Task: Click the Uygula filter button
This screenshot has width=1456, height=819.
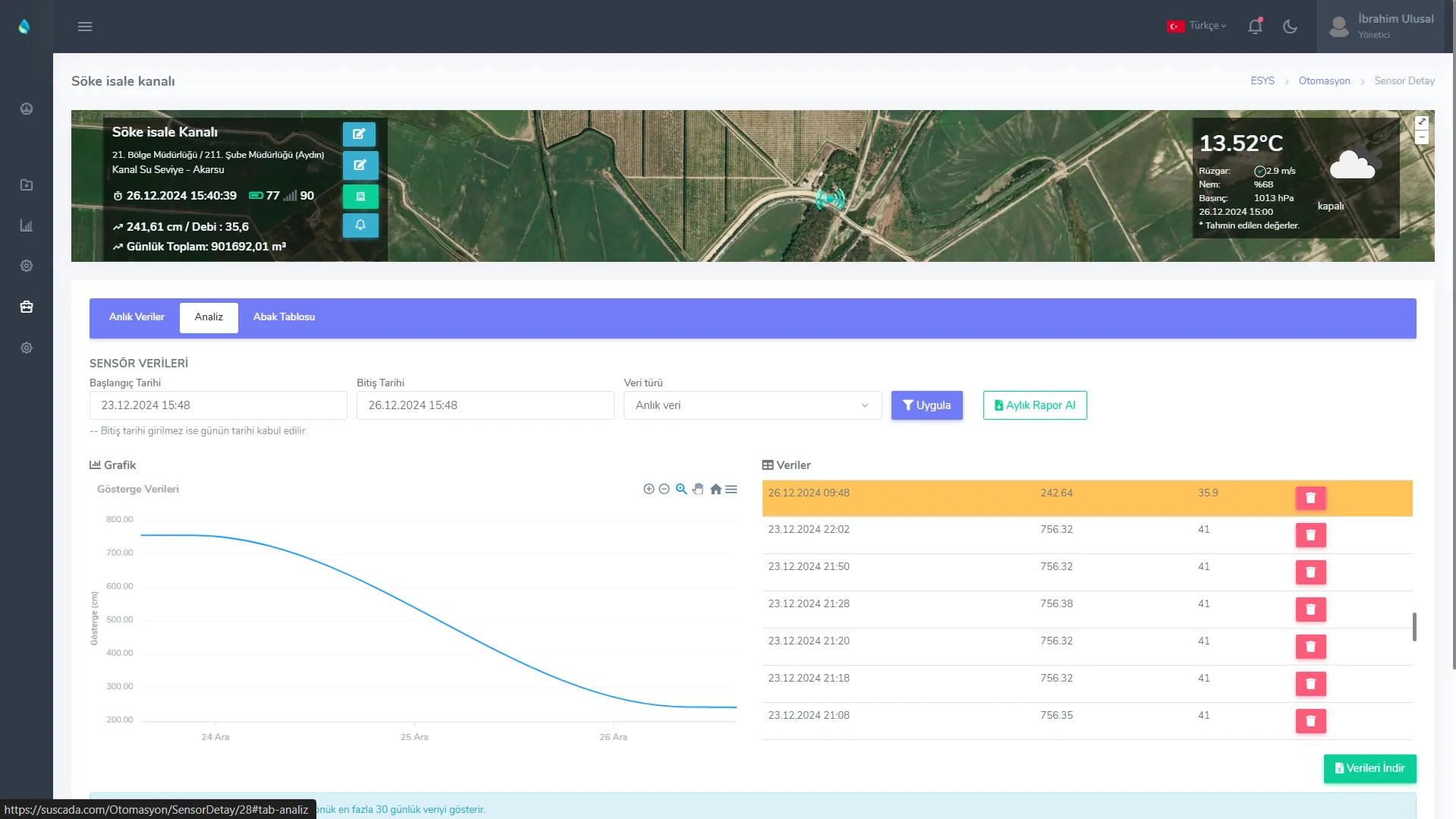Action: 926,405
